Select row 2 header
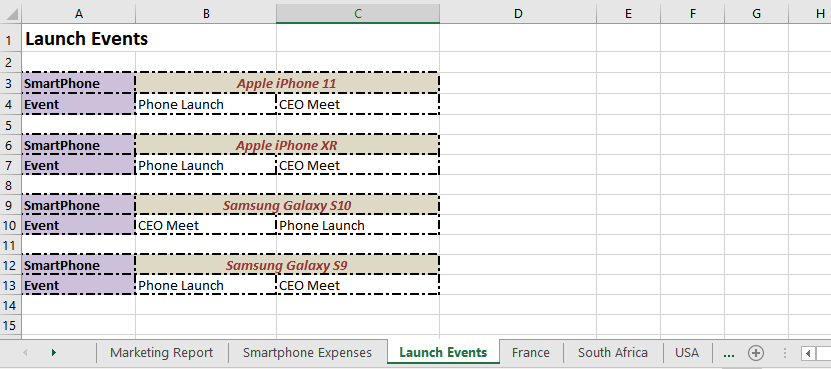Screen dimensions: 831x369 (11, 62)
